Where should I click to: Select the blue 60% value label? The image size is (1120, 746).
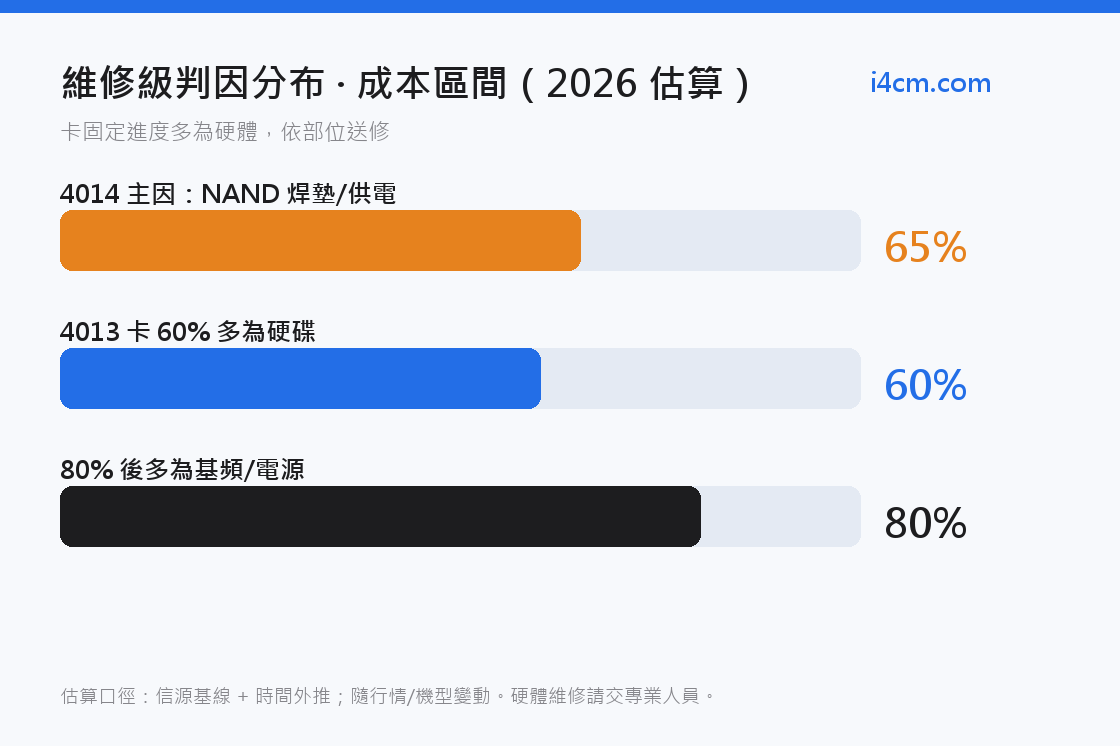point(925,385)
